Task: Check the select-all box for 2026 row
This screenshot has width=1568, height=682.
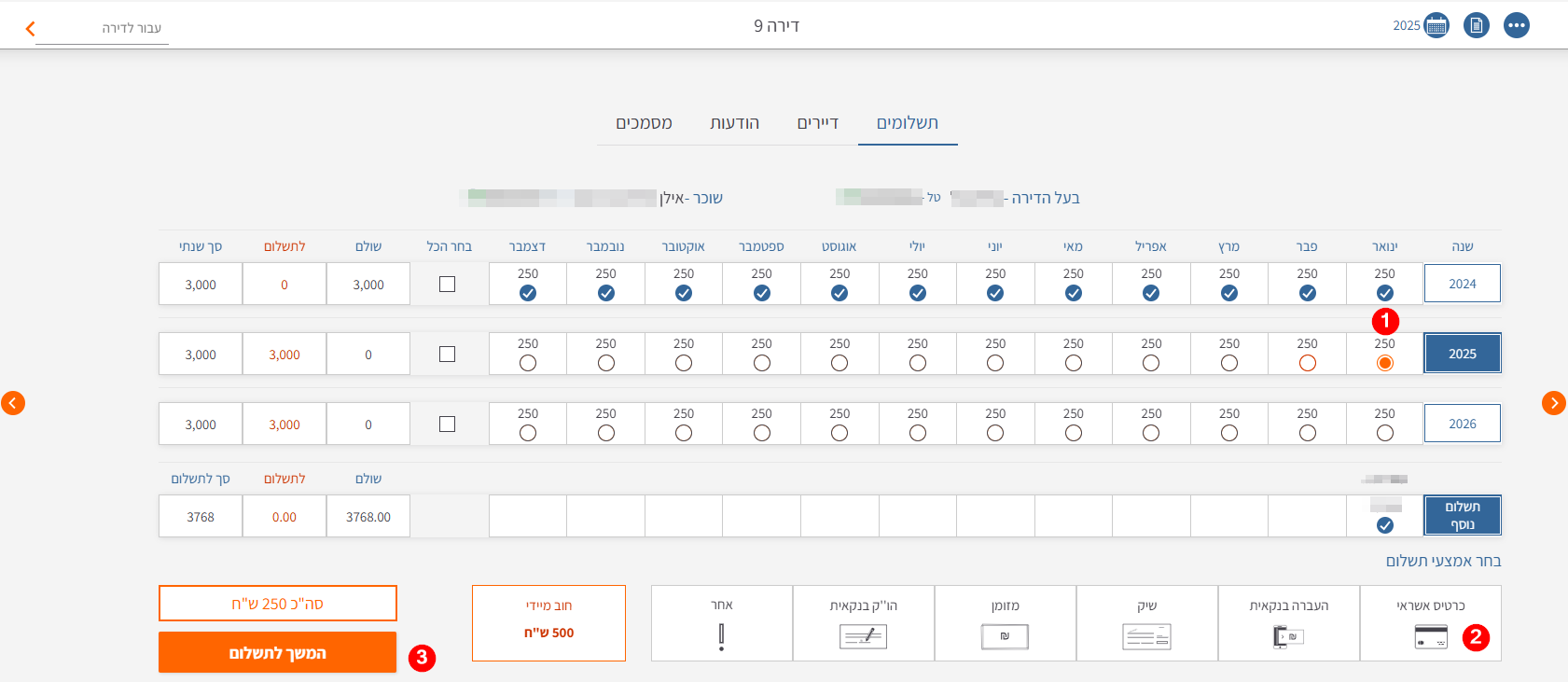Action: [x=448, y=425]
